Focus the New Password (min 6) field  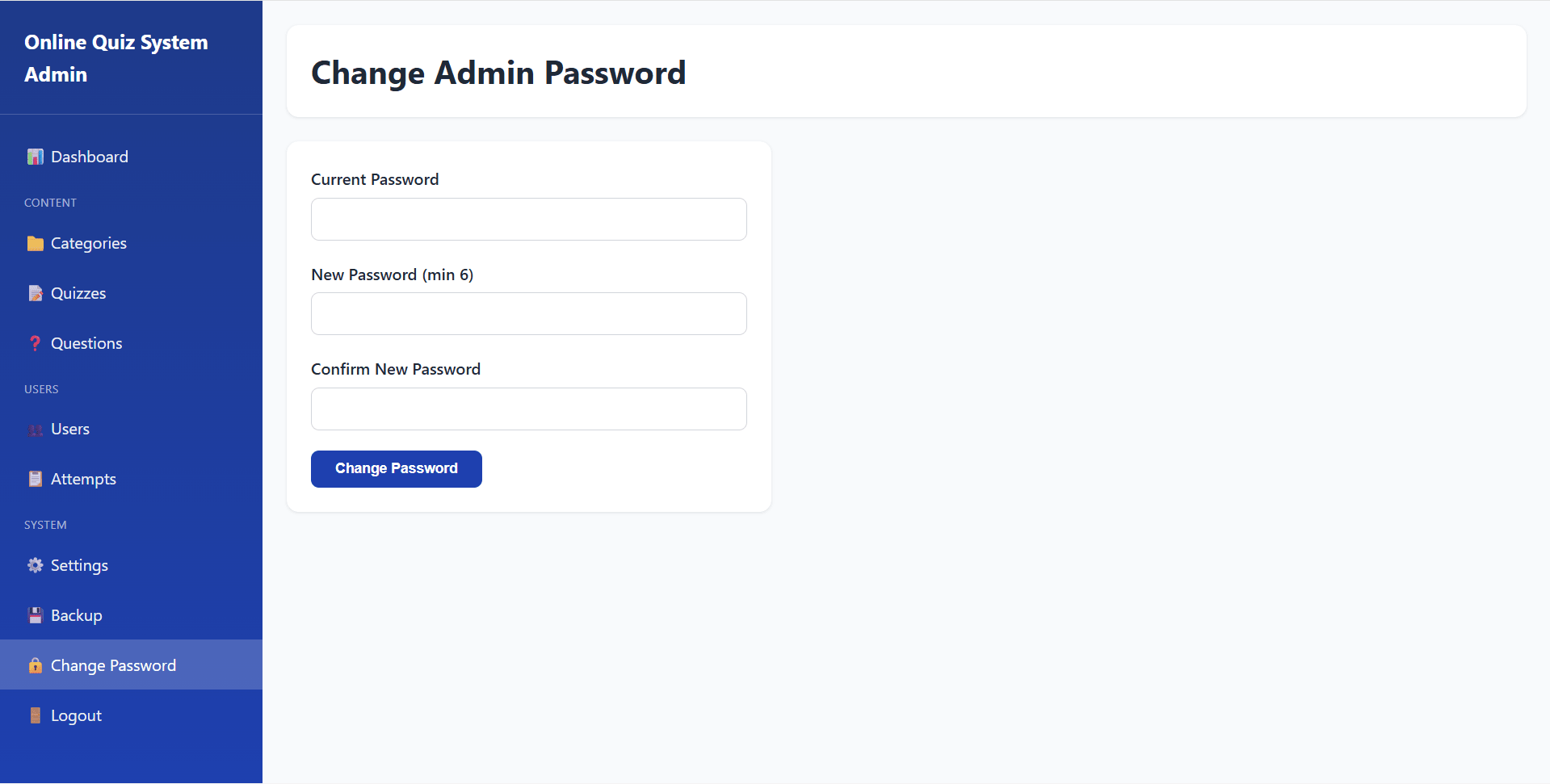point(529,313)
